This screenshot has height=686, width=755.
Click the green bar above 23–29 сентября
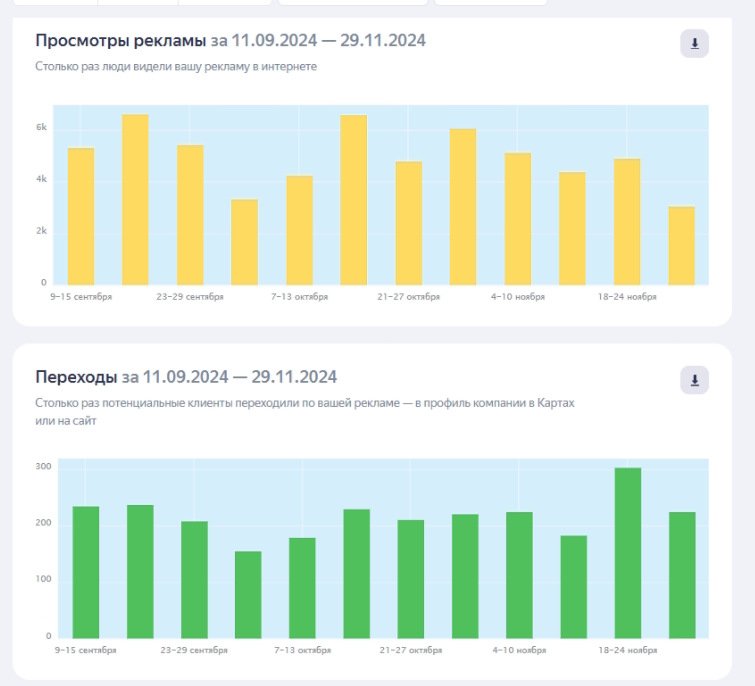(195, 580)
